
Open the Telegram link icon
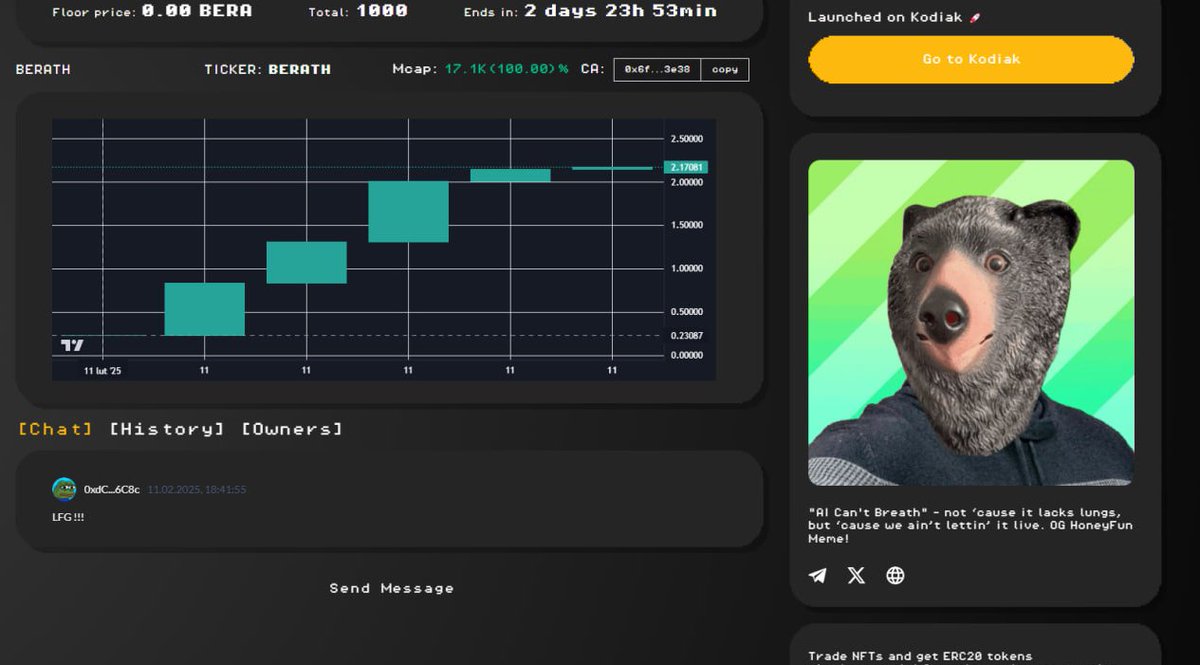click(x=818, y=575)
